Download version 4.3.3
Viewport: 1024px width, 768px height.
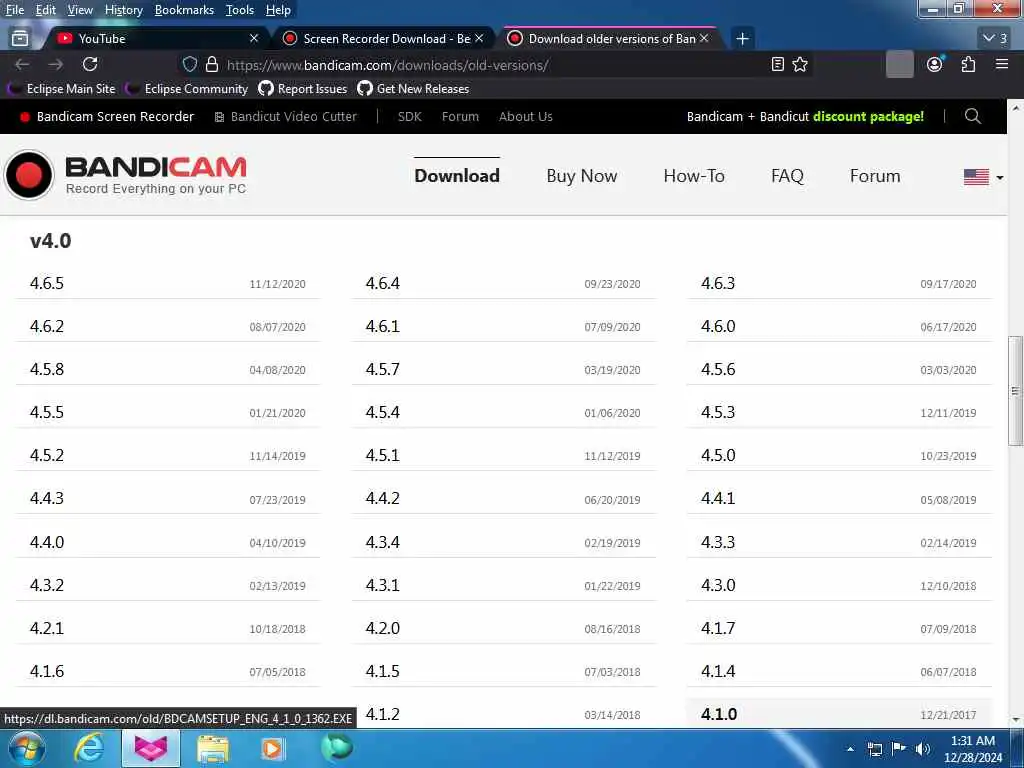(839, 542)
